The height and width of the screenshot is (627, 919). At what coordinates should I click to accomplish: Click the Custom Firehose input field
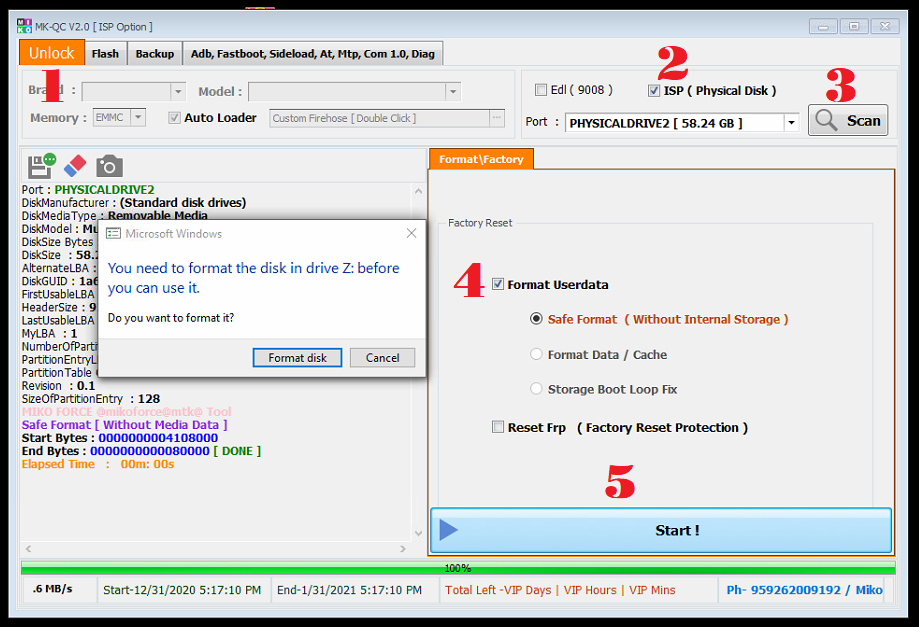(x=379, y=118)
